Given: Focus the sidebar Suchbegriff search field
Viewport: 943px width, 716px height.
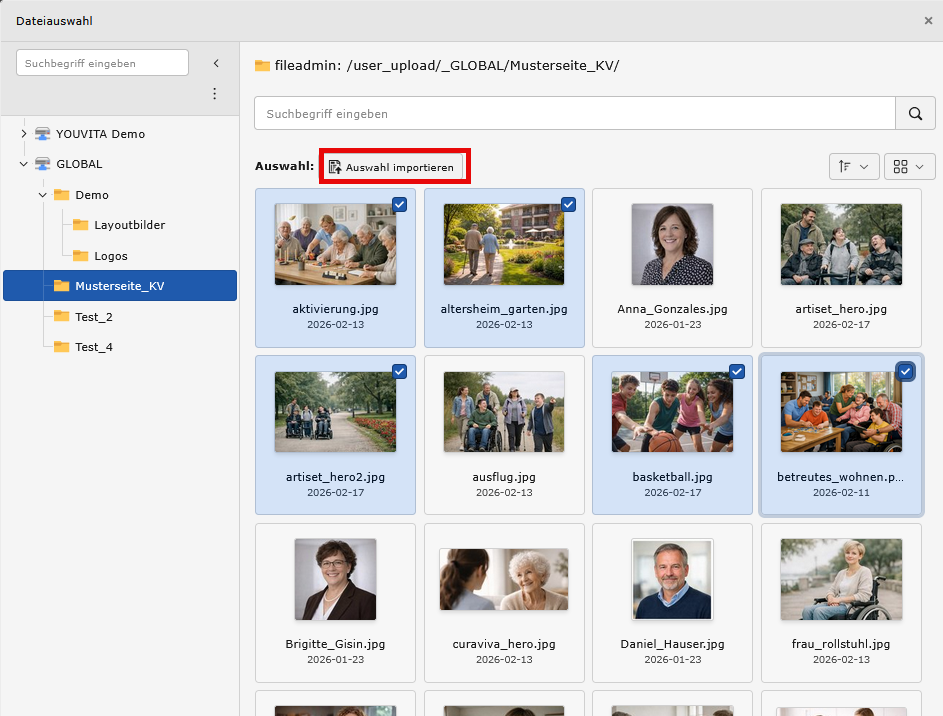Looking at the screenshot, I should (x=102, y=63).
